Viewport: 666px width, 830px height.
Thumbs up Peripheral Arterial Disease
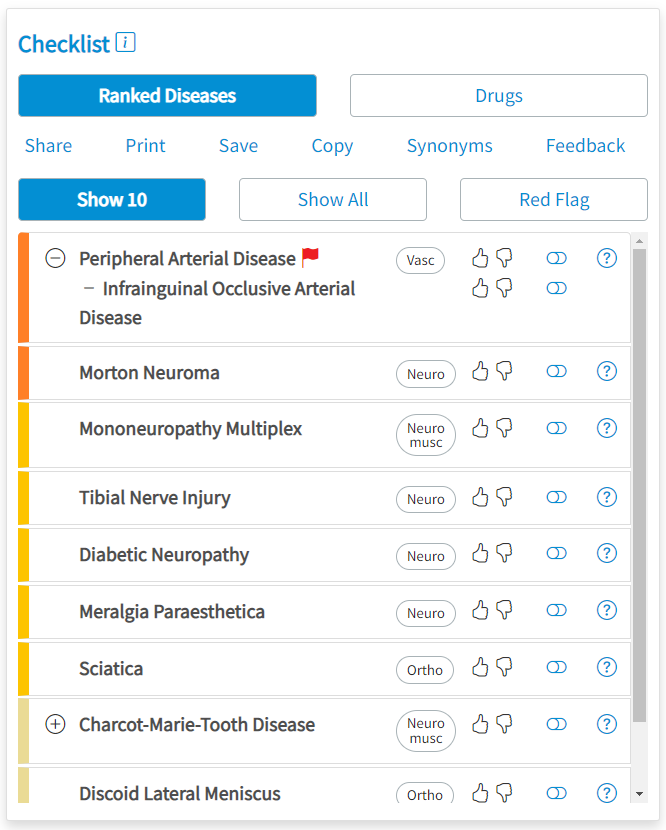coord(480,258)
